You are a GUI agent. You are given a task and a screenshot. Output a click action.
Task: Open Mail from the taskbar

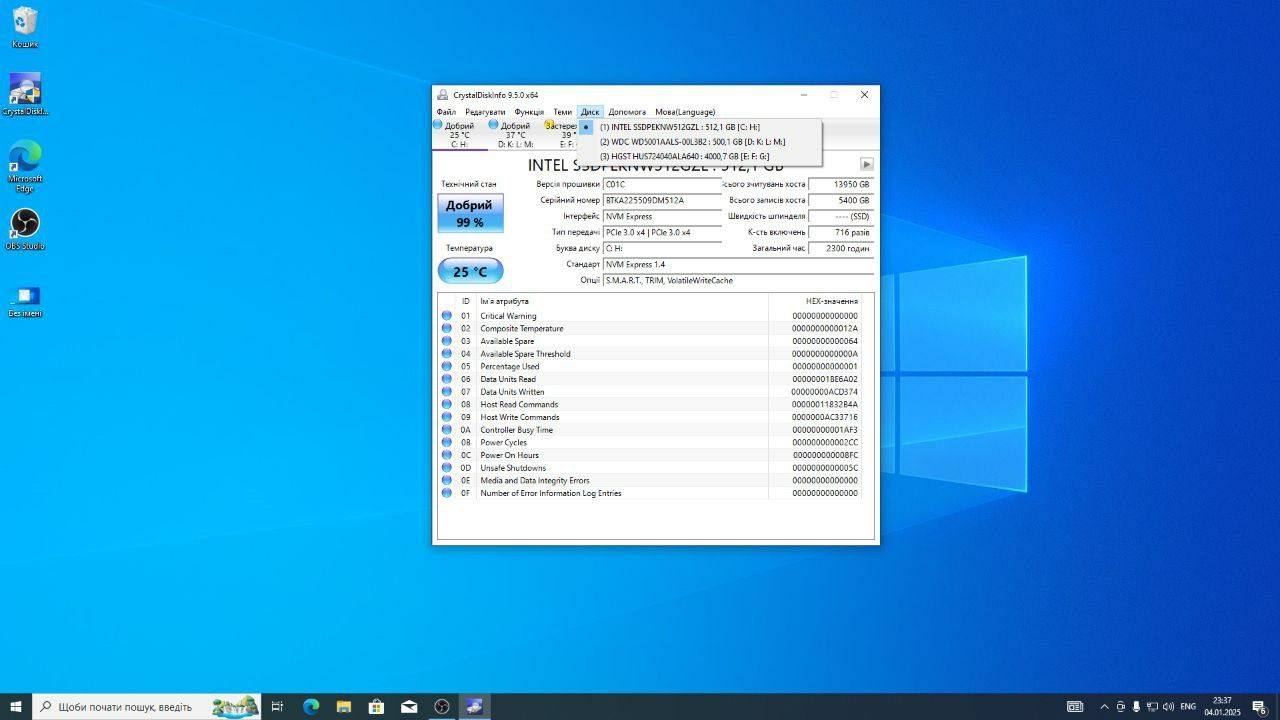[409, 706]
